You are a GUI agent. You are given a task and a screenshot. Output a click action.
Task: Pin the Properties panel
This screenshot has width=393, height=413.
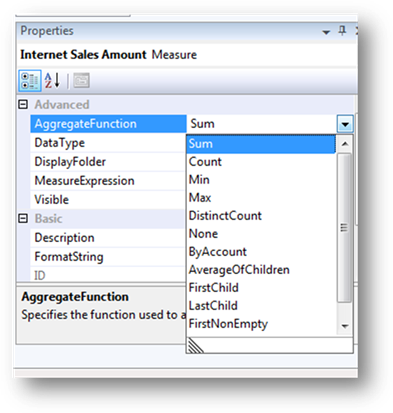[x=342, y=31]
